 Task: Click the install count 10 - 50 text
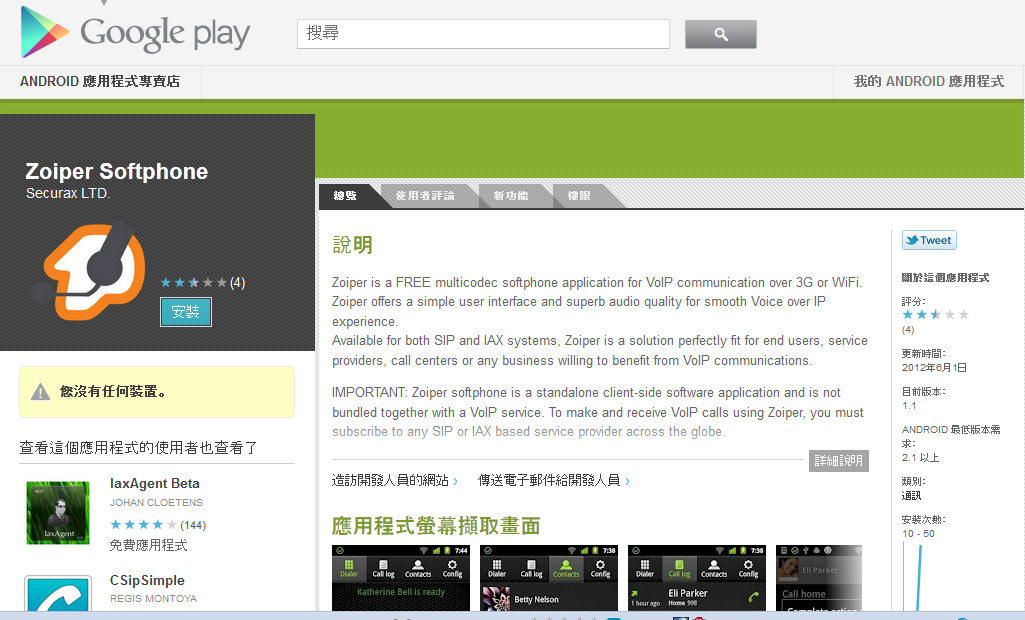(918, 534)
